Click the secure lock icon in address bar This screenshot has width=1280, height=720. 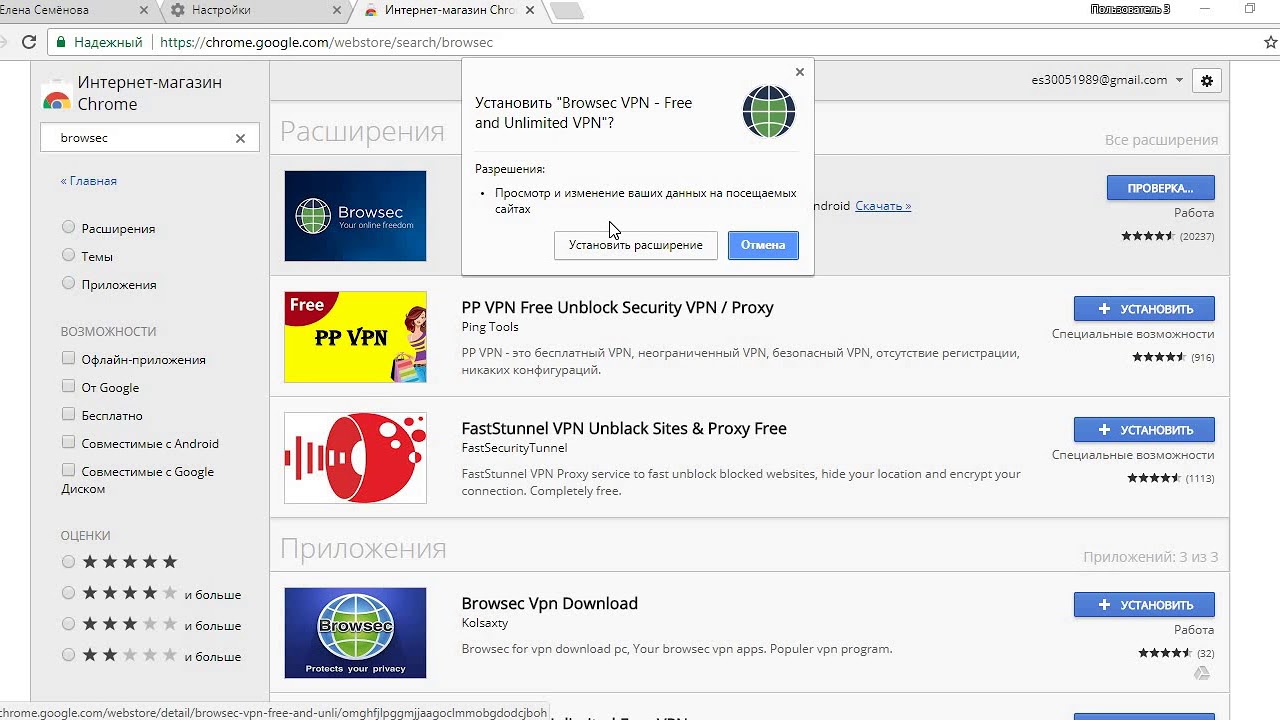point(62,42)
